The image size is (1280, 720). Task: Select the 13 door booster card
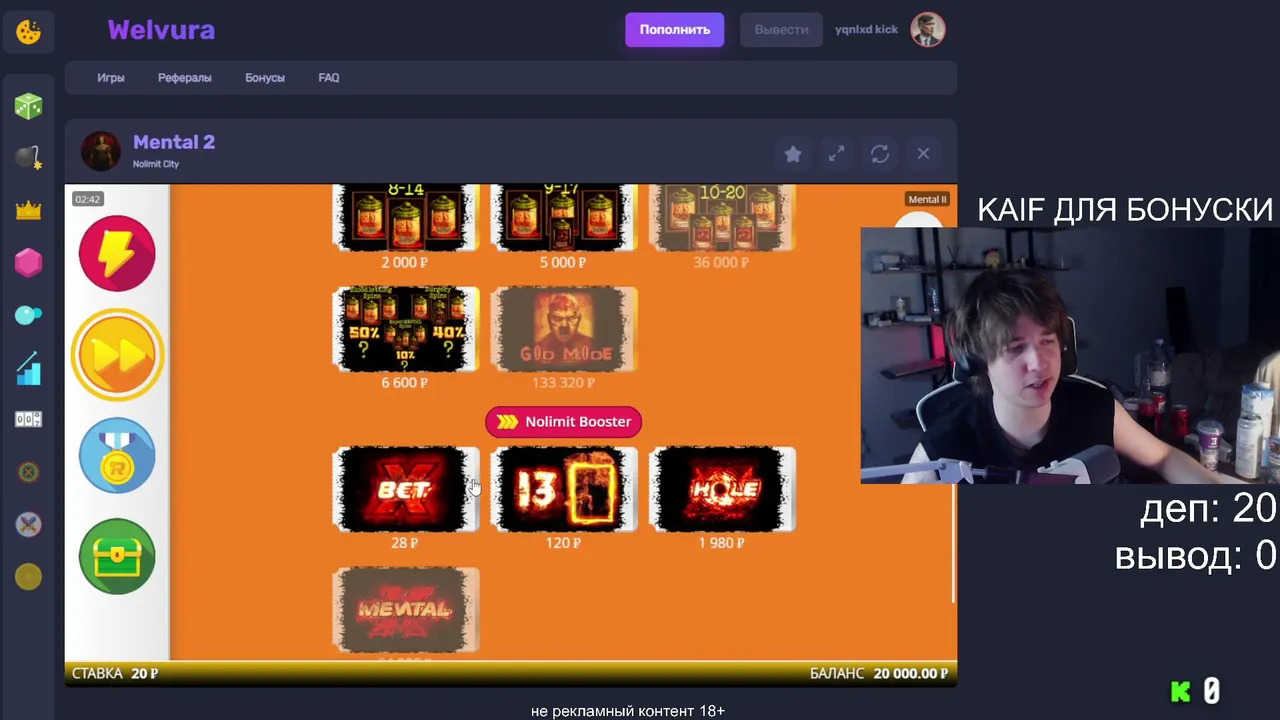pyautogui.click(x=564, y=489)
